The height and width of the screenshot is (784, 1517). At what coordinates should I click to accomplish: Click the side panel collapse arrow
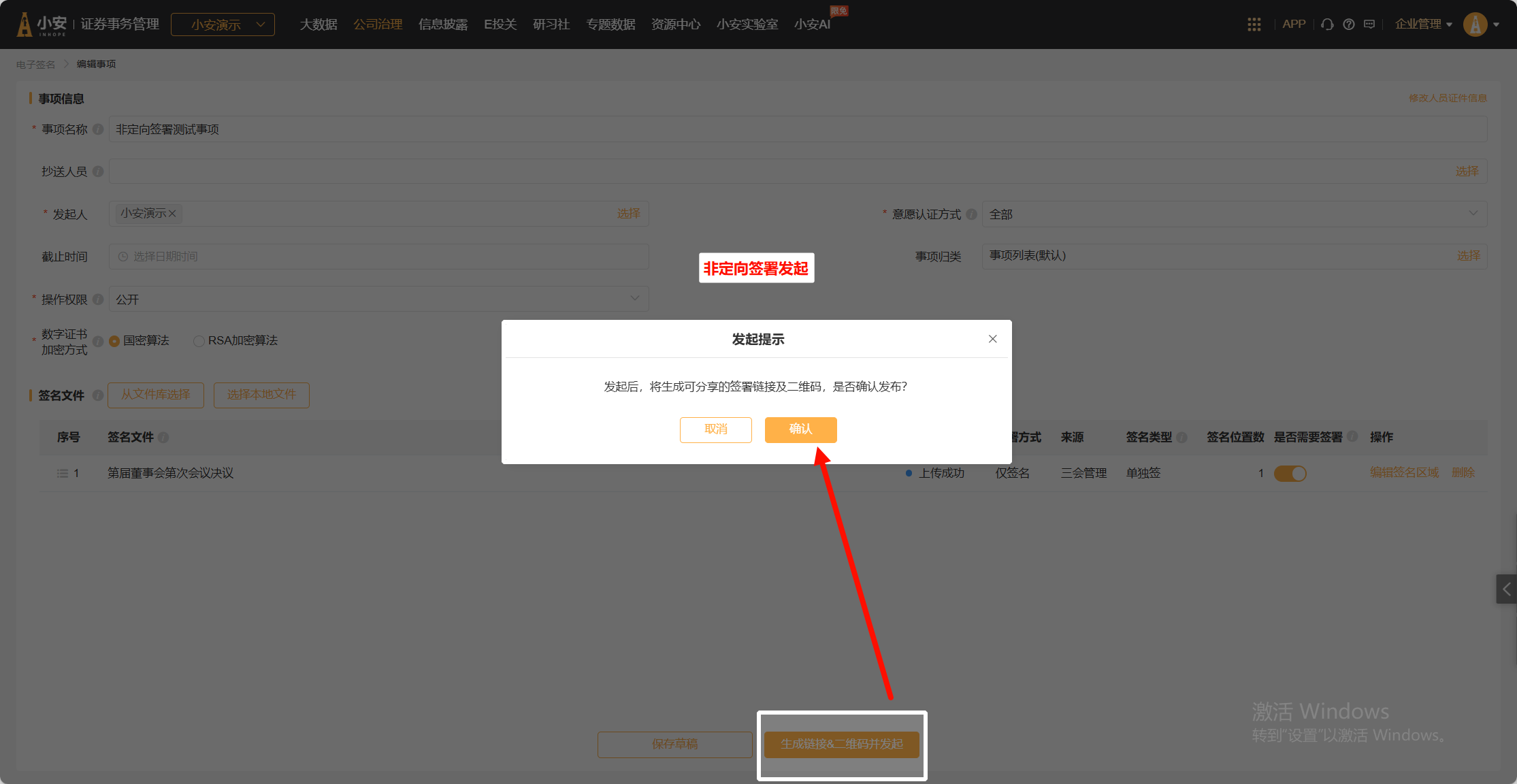click(x=1506, y=589)
